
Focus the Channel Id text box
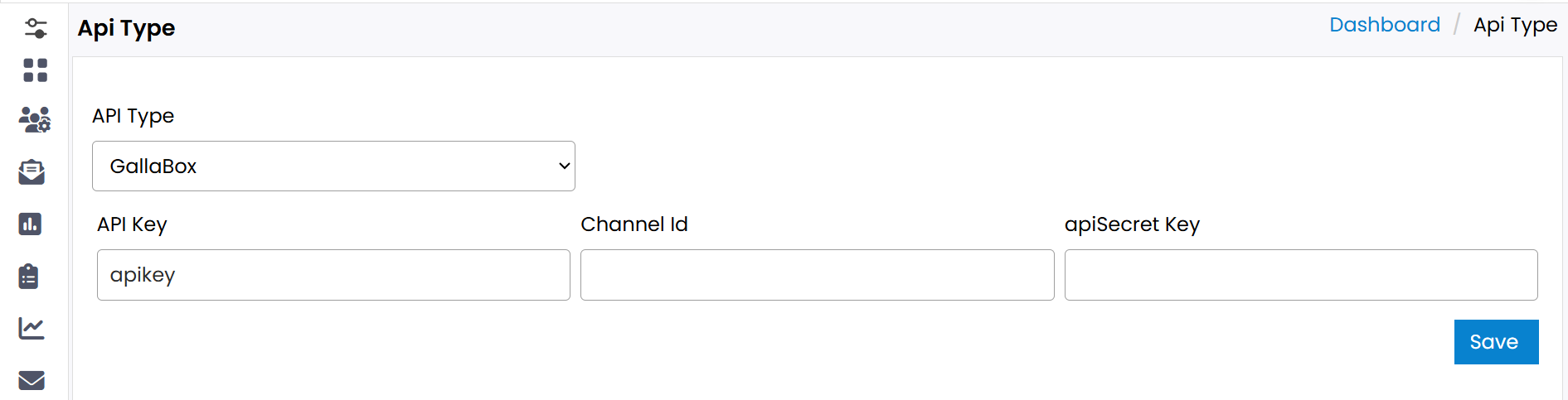click(x=817, y=275)
